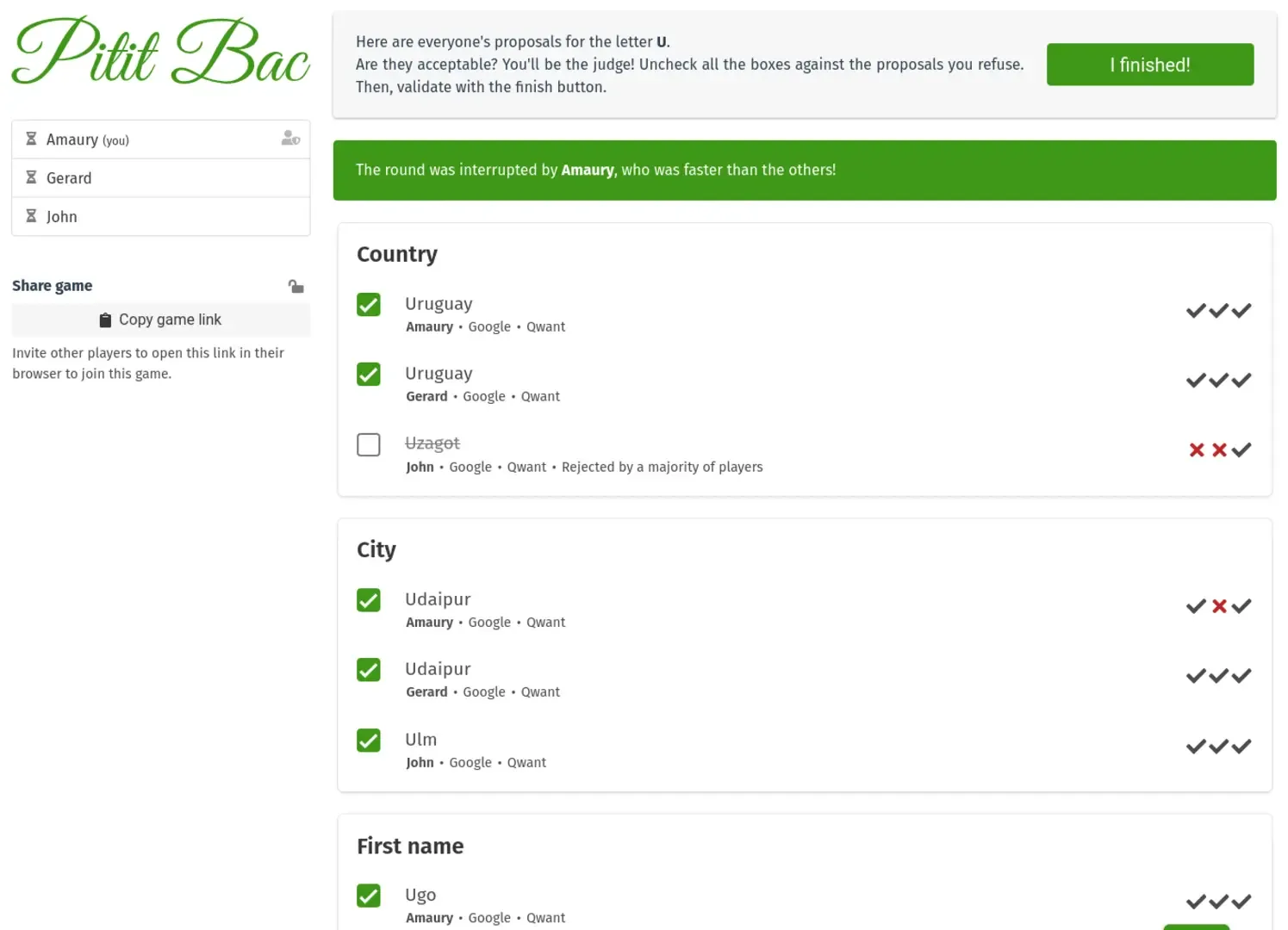Screen dimensions: 1288x930
Task: Uncheck Amaury's Udaipur city proposal
Action: click(369, 600)
